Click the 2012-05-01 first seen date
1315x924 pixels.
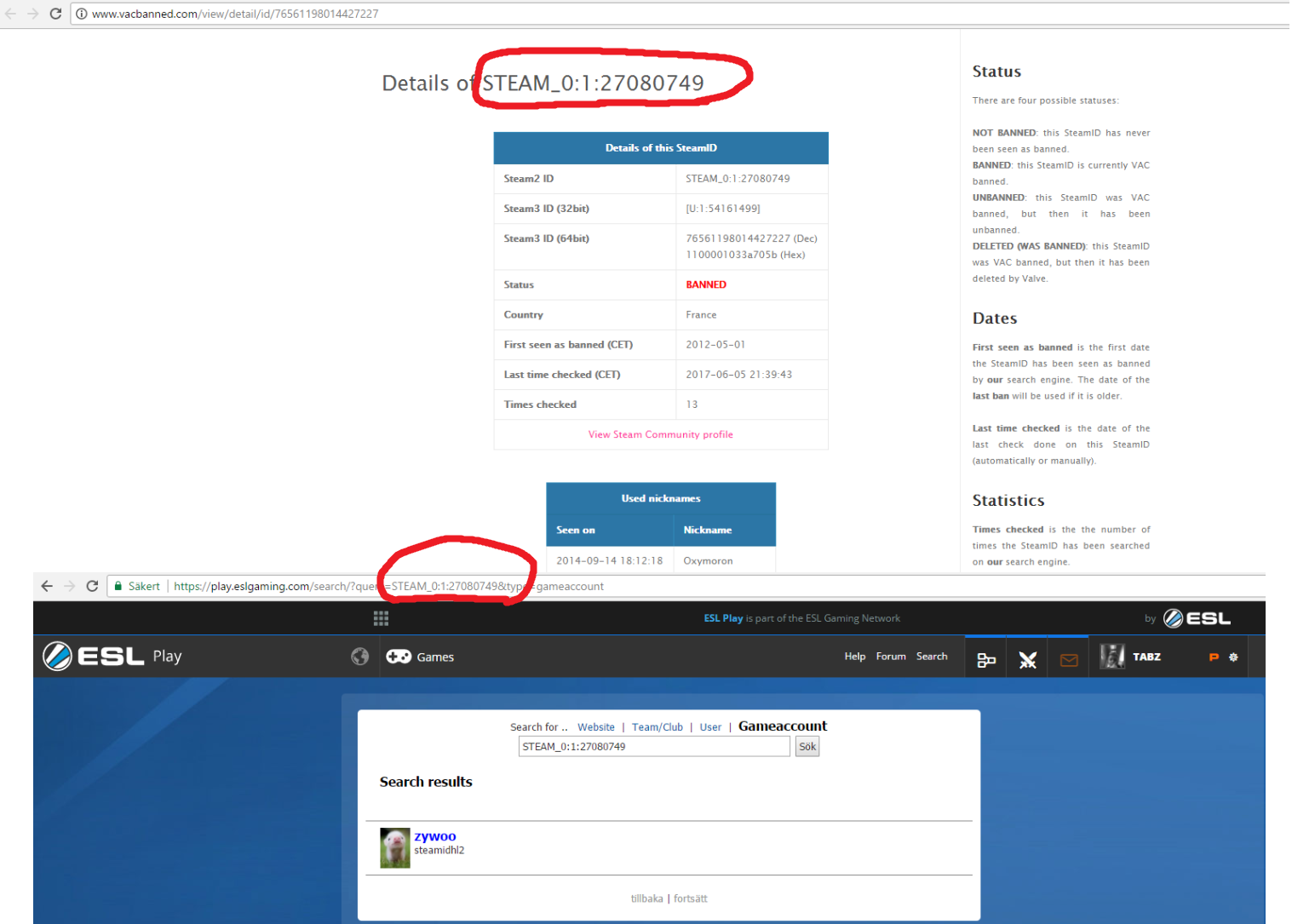(x=715, y=345)
